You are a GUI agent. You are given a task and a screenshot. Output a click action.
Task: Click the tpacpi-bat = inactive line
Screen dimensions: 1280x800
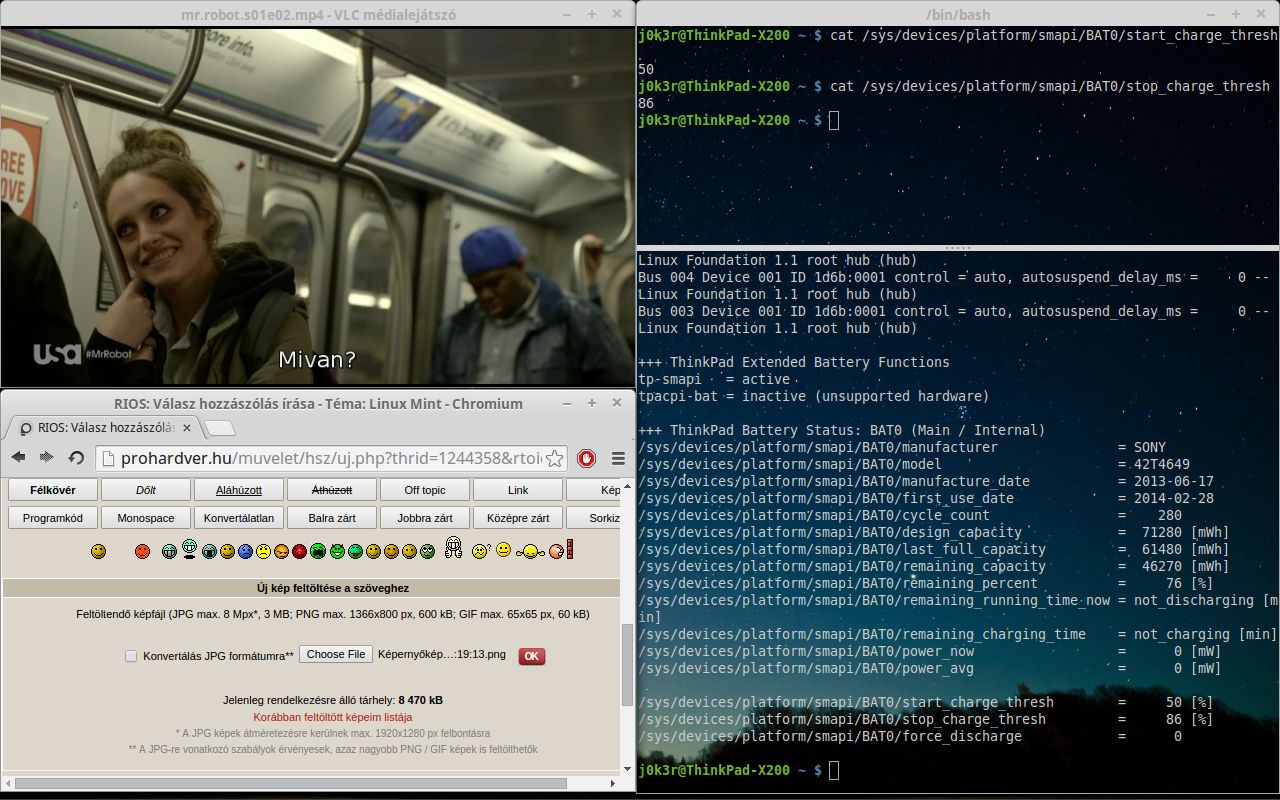click(x=814, y=396)
